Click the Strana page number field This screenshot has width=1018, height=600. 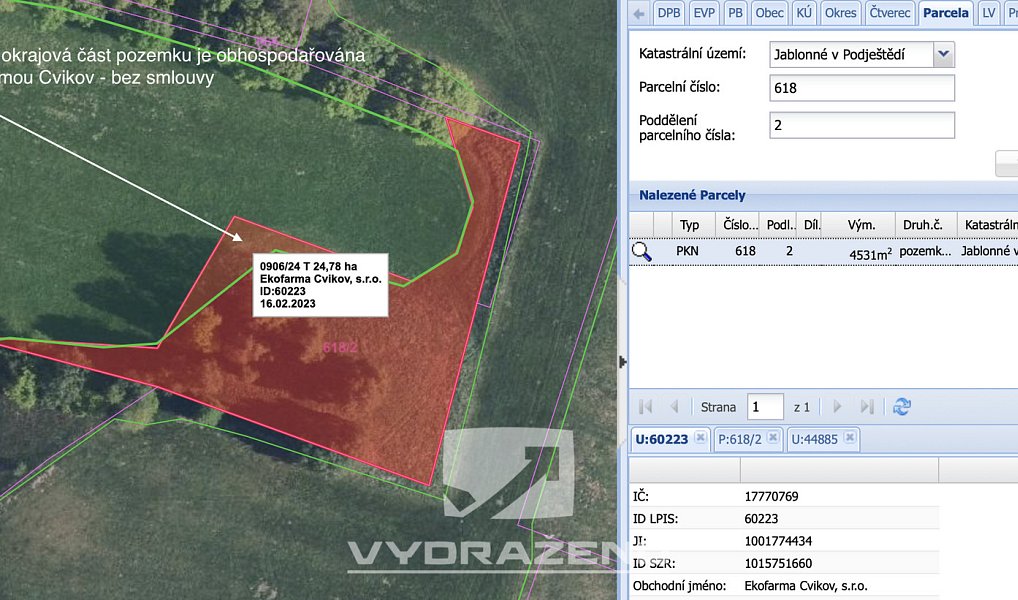coord(765,407)
